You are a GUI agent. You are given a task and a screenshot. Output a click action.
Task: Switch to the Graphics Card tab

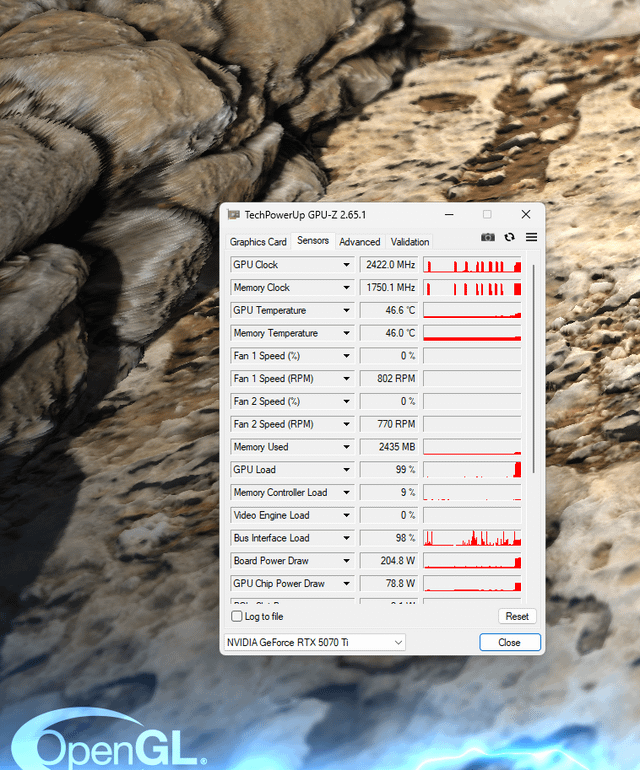click(258, 242)
